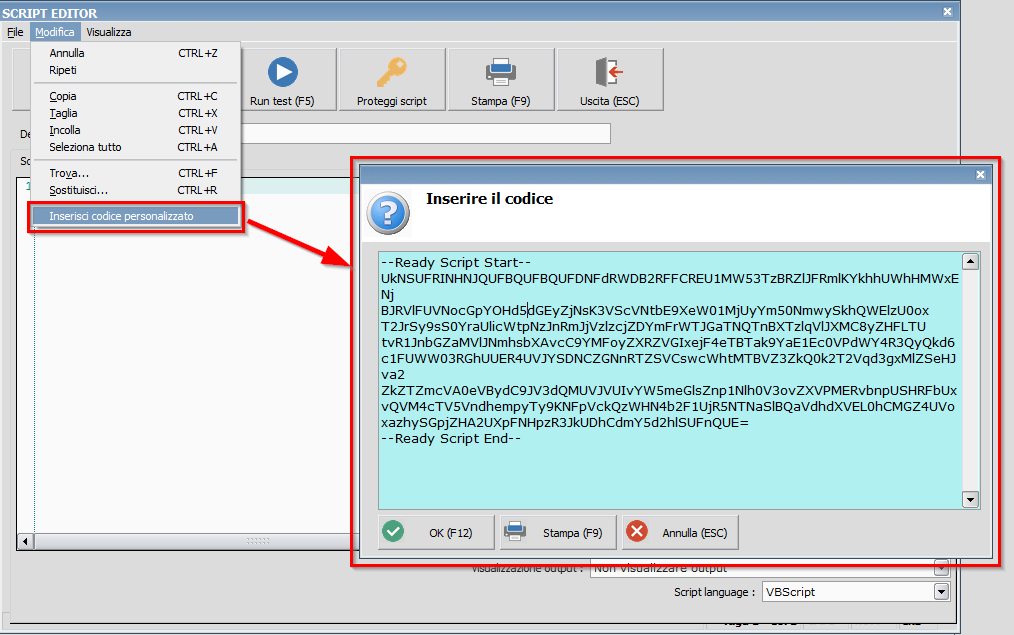The image size is (1014, 635).
Task: Open the Visualizza menu
Action: pos(108,31)
